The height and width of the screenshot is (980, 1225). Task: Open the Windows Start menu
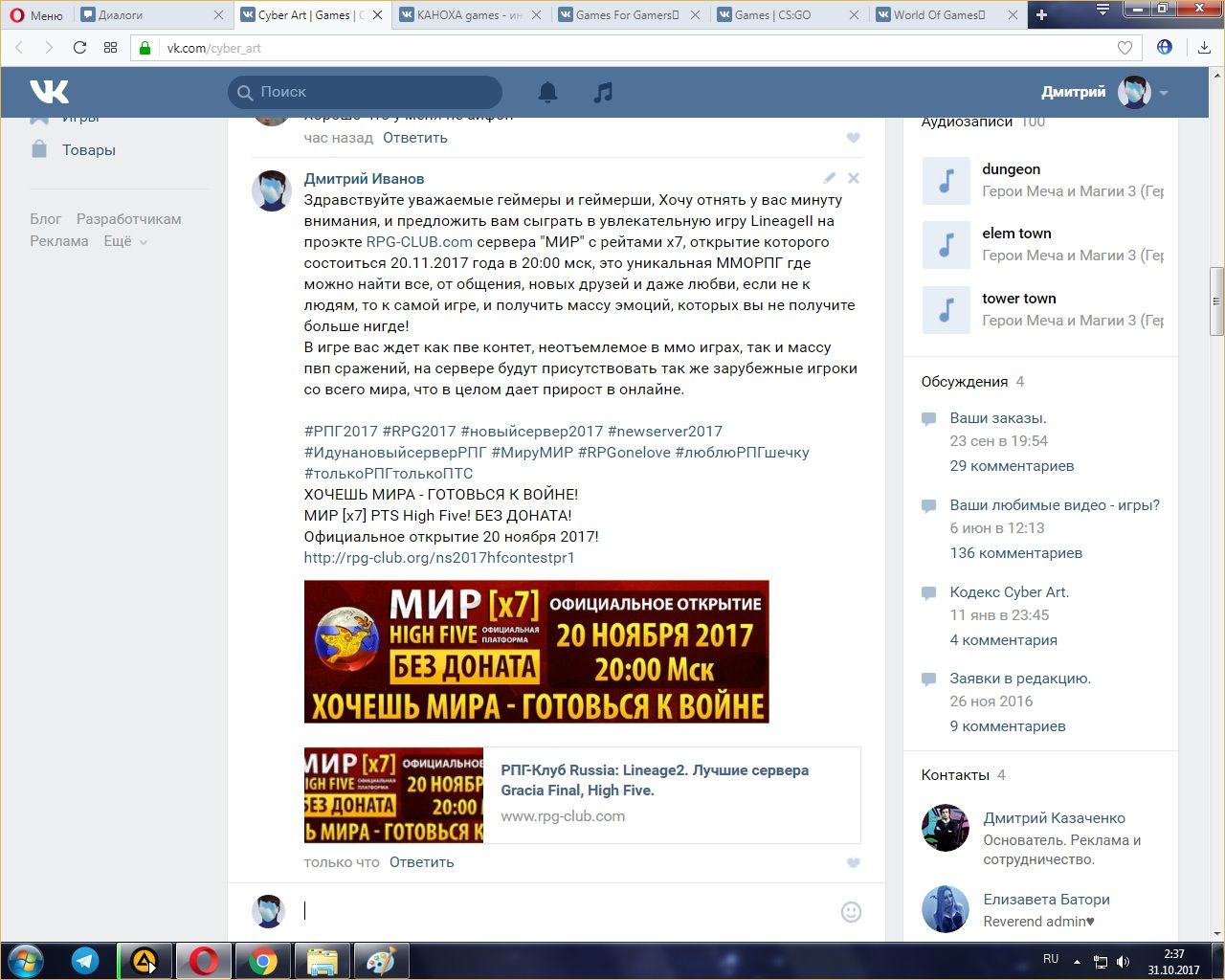24,961
